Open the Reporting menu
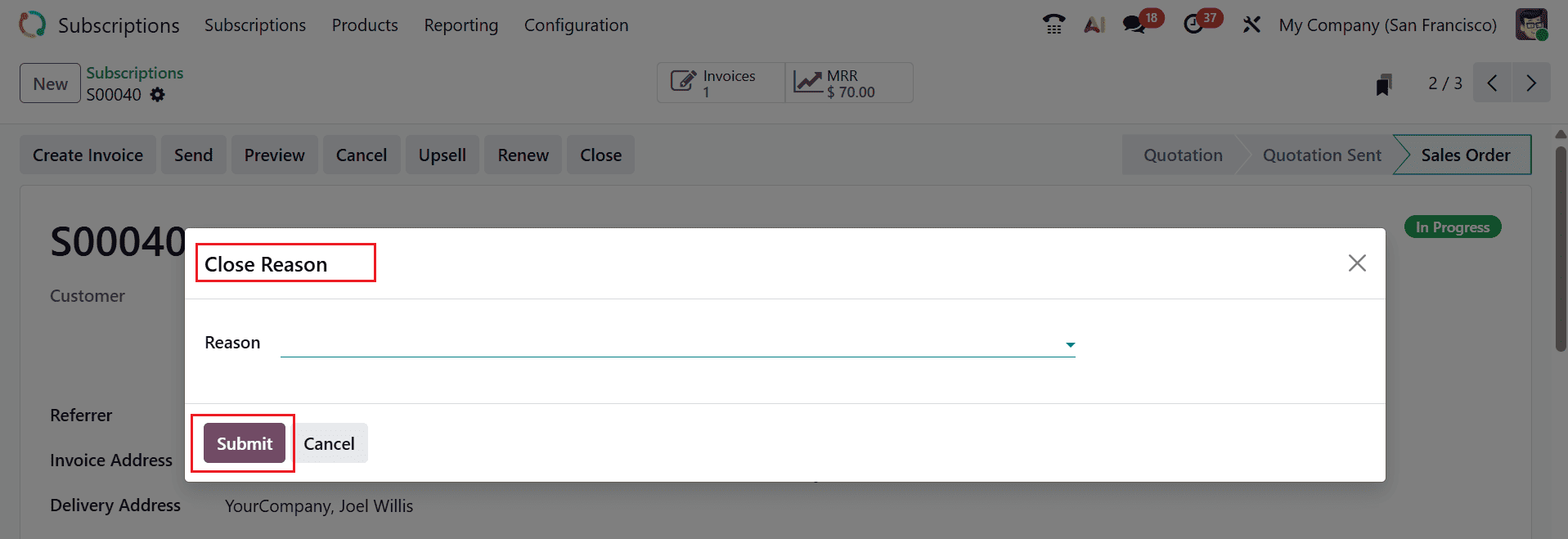 click(461, 25)
